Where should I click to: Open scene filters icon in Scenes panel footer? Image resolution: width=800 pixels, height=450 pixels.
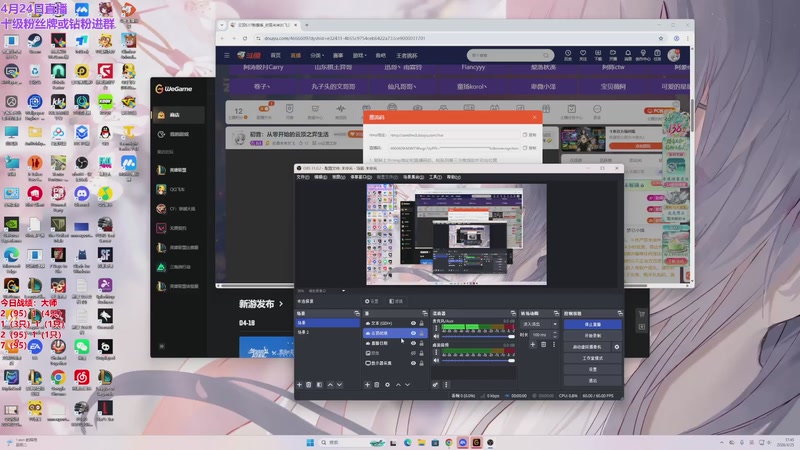click(319, 385)
